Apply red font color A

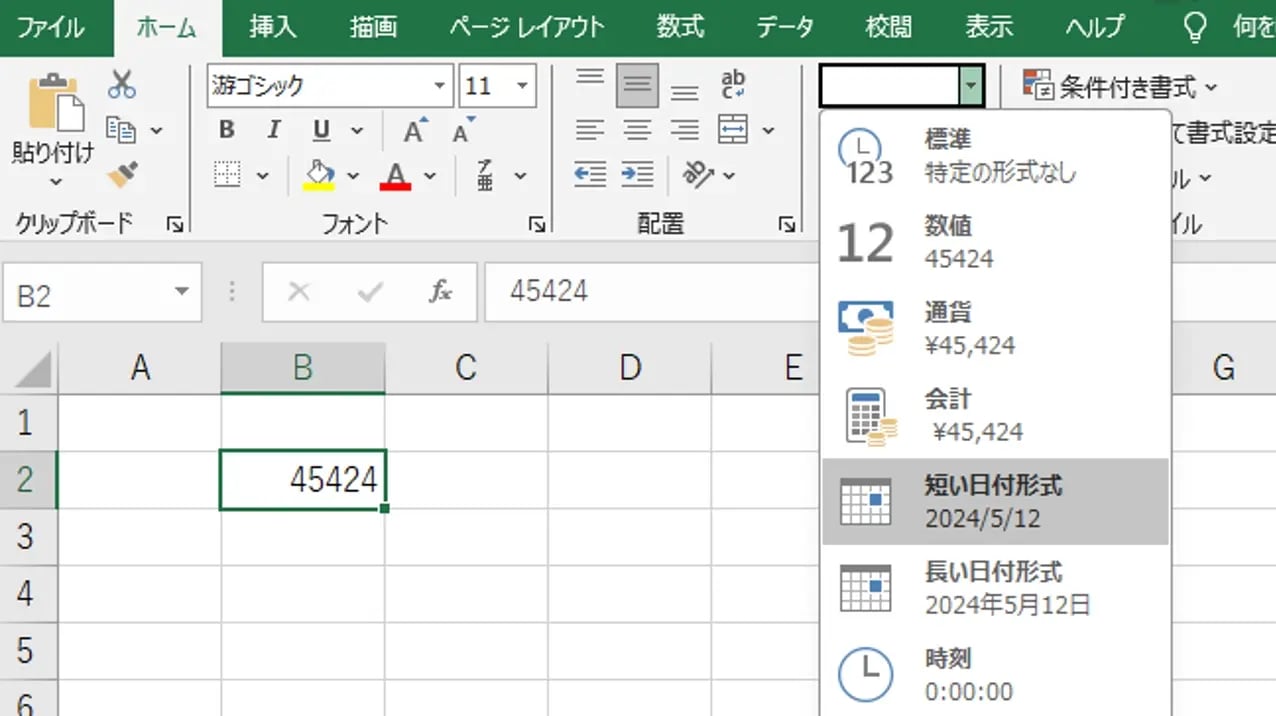click(396, 176)
